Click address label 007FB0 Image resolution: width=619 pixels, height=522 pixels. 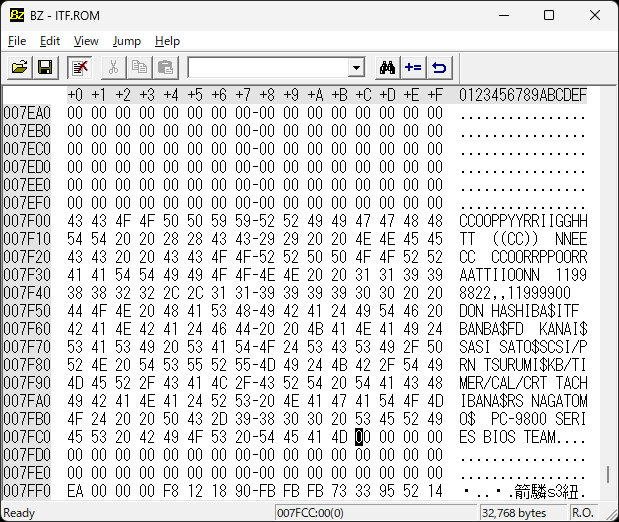(27, 419)
